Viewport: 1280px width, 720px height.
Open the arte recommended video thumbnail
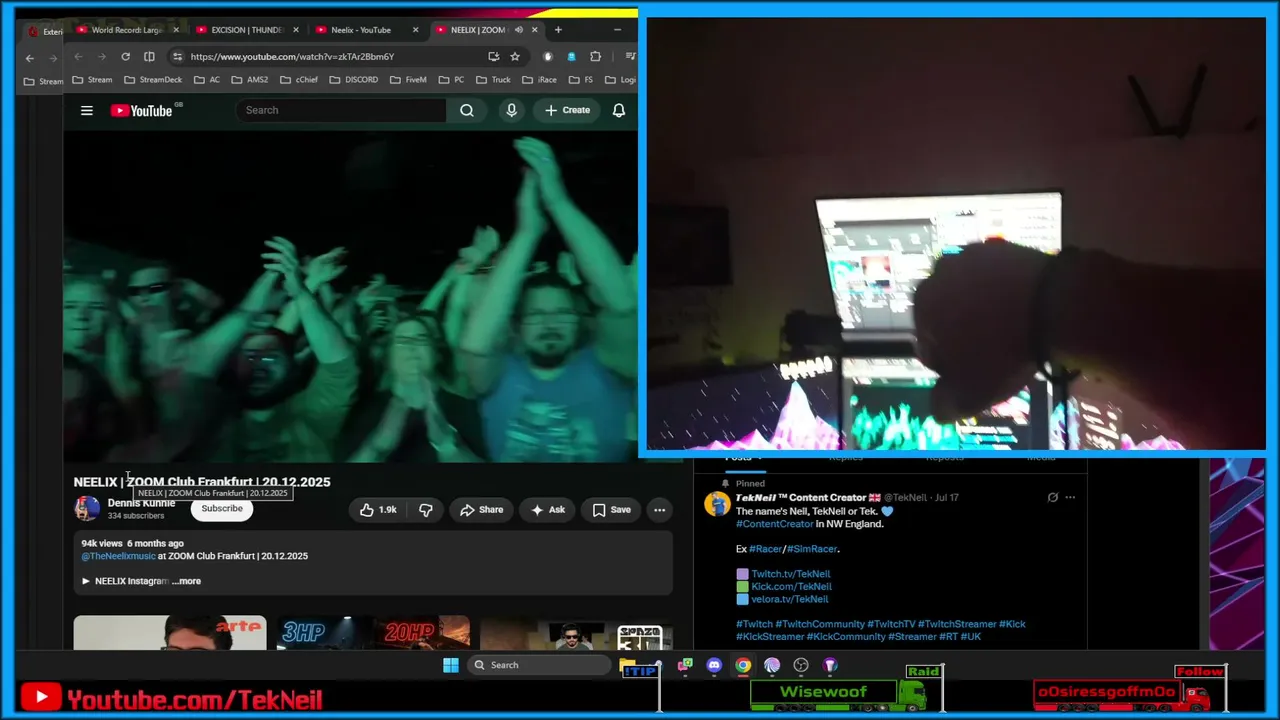tap(170, 633)
